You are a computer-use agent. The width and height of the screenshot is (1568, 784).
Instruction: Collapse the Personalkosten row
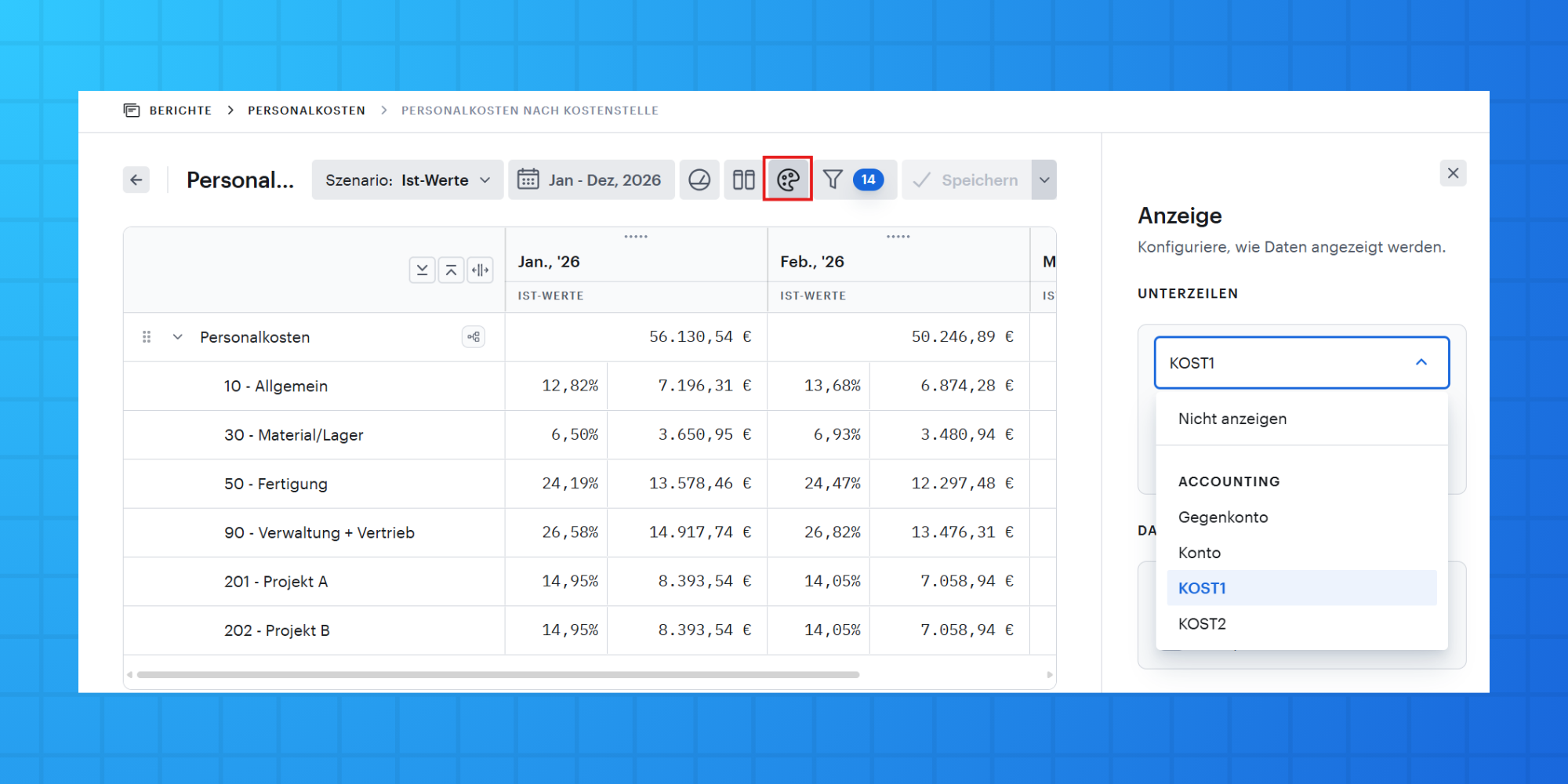point(178,337)
